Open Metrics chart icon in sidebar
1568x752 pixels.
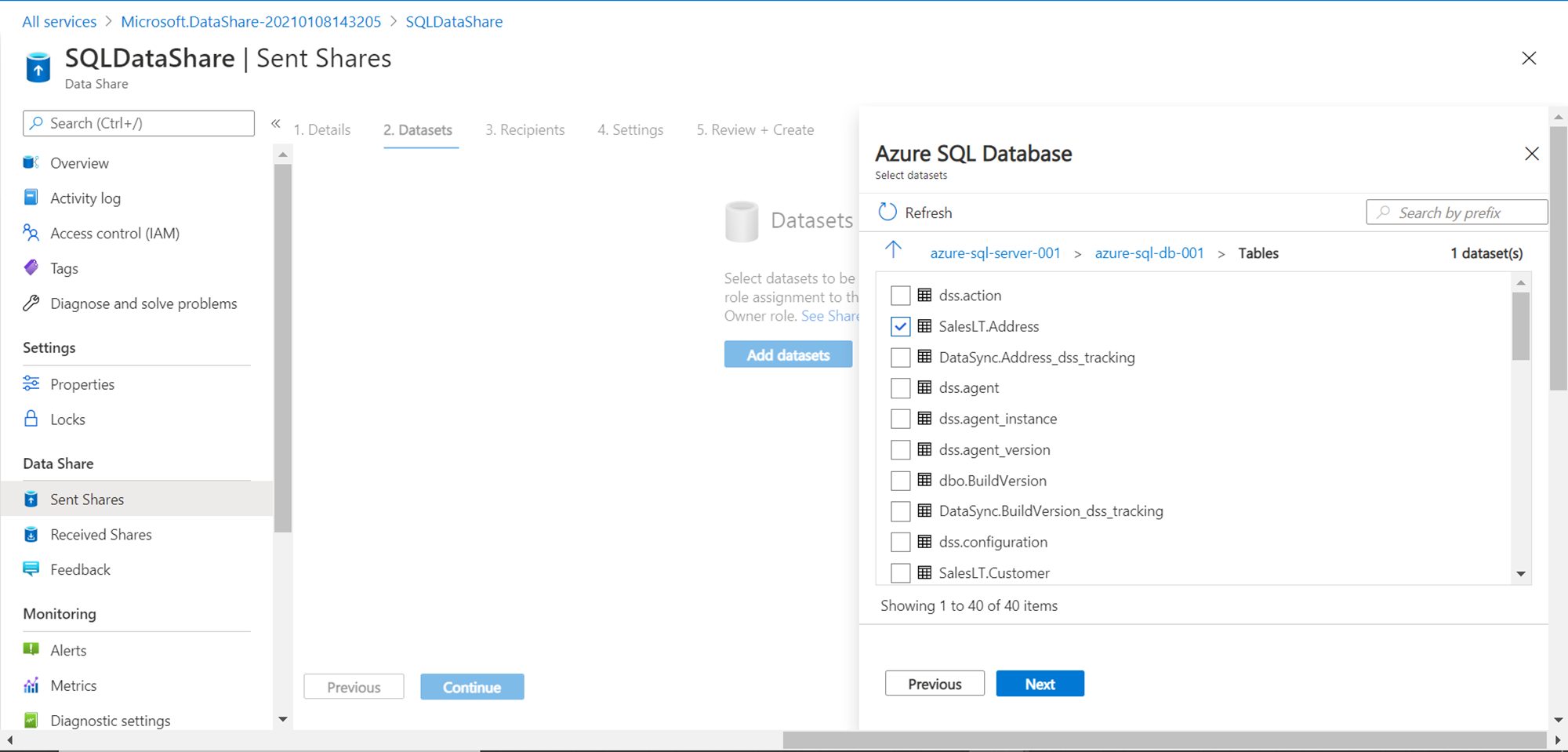pyautogui.click(x=31, y=685)
